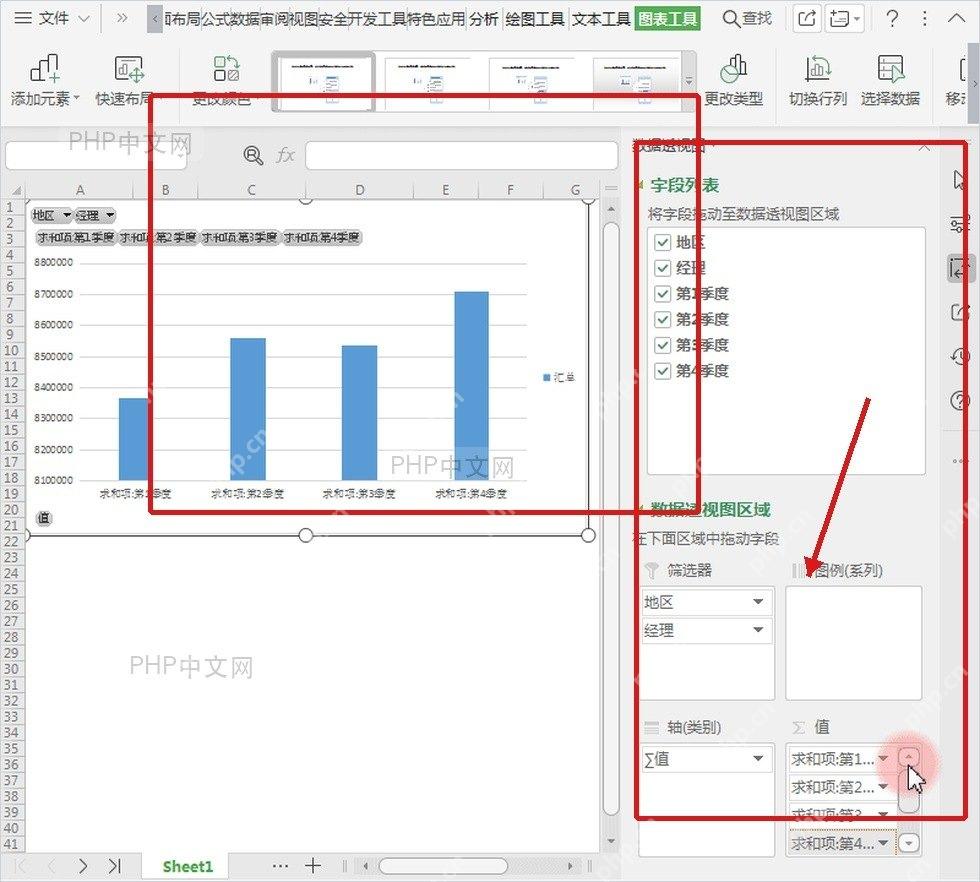The image size is (980, 882).
Task: Expand the 地区 item in 筛选器 area
Action: coord(758,601)
